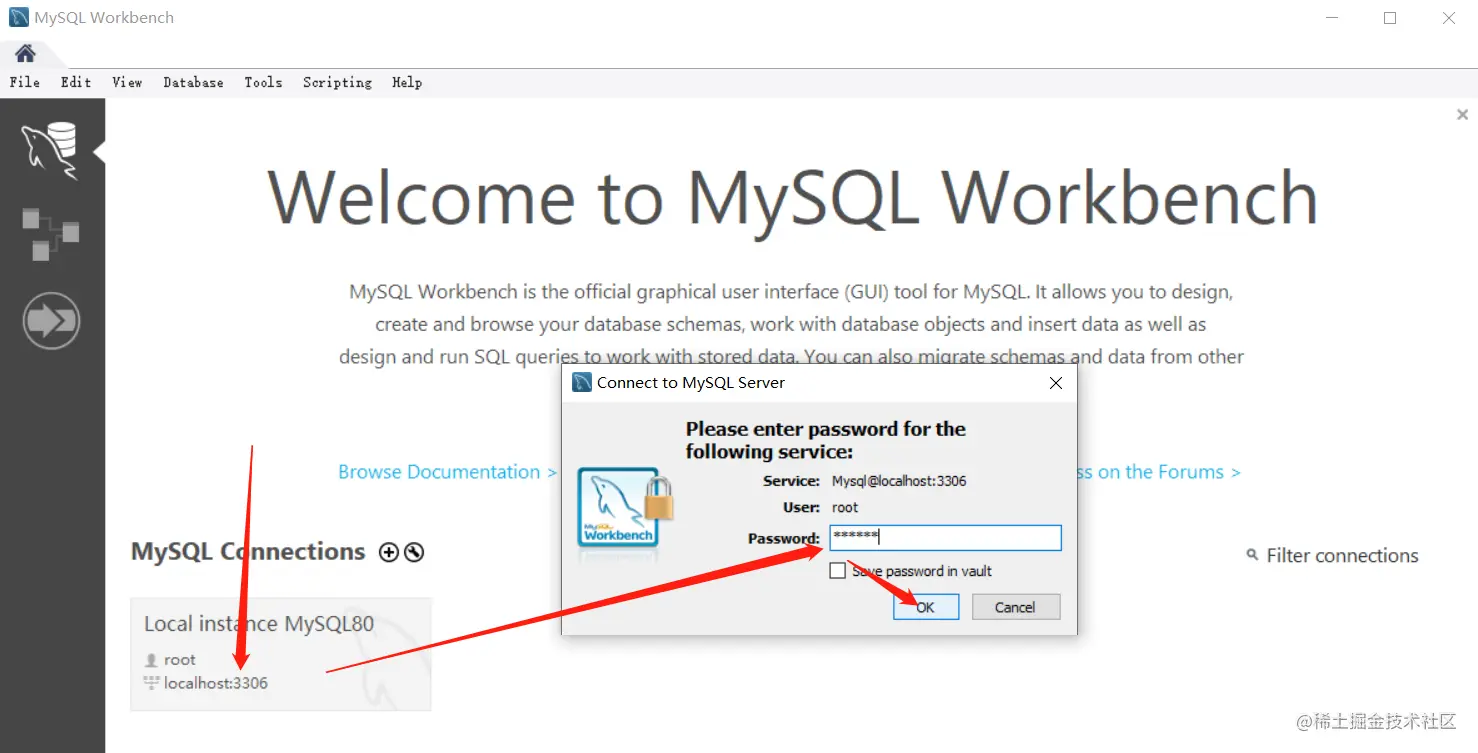Viewport: 1478px width, 753px height.
Task: Close the Connect to MySQL Server dialog
Action: [1056, 383]
